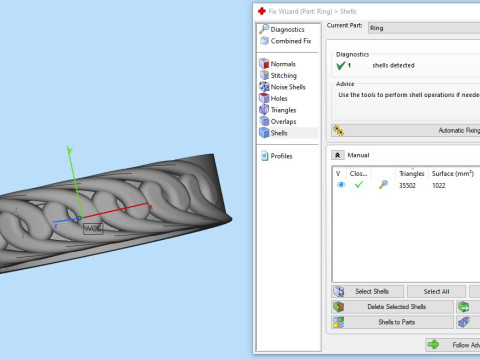
Task: Toggle shell visibility eye icon
Action: [x=341, y=185]
